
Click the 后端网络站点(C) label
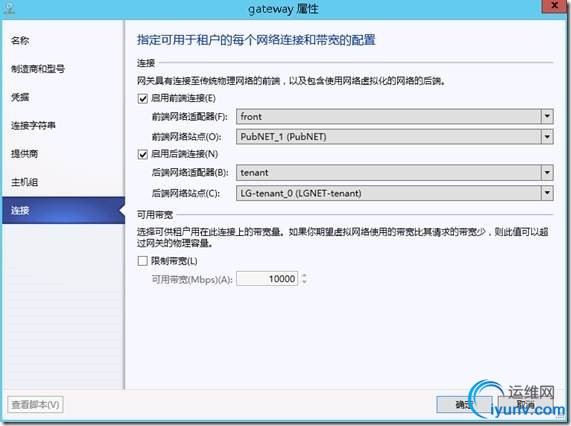[186, 193]
